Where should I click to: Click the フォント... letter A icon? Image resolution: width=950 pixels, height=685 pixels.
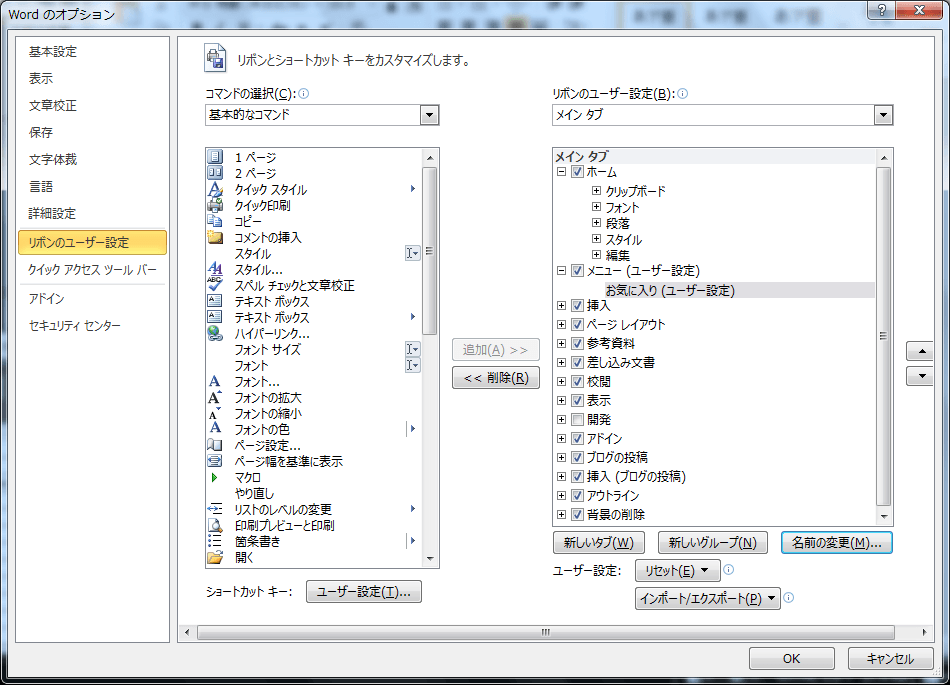[215, 382]
